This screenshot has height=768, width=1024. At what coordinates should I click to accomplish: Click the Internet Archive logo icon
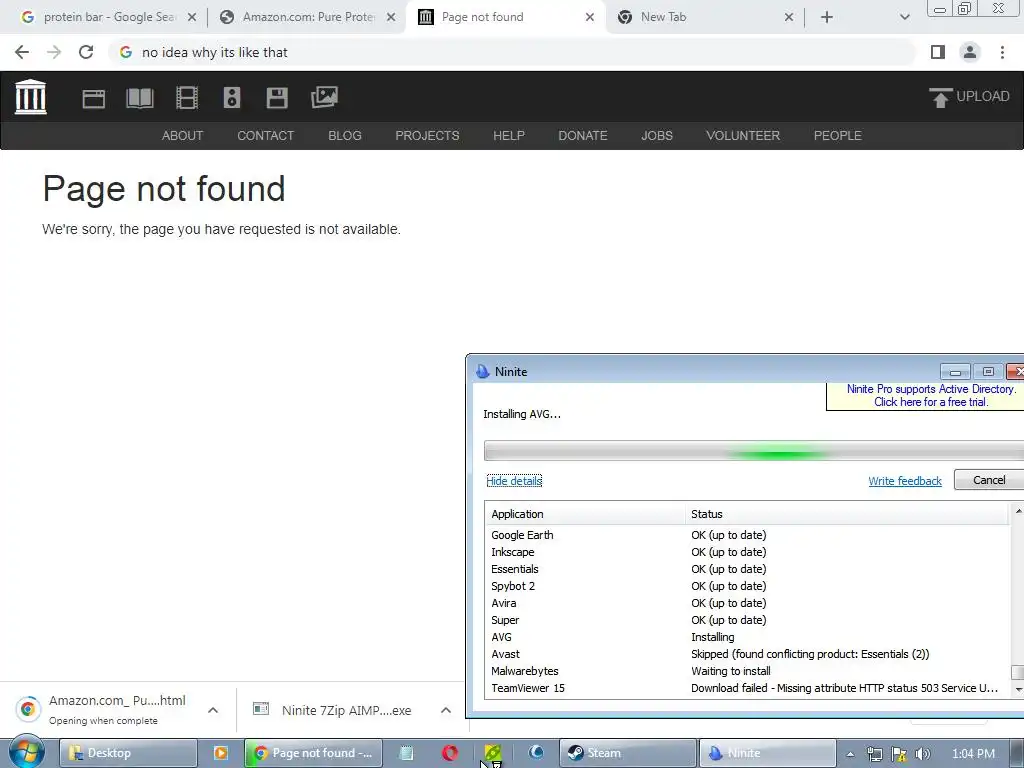31,97
